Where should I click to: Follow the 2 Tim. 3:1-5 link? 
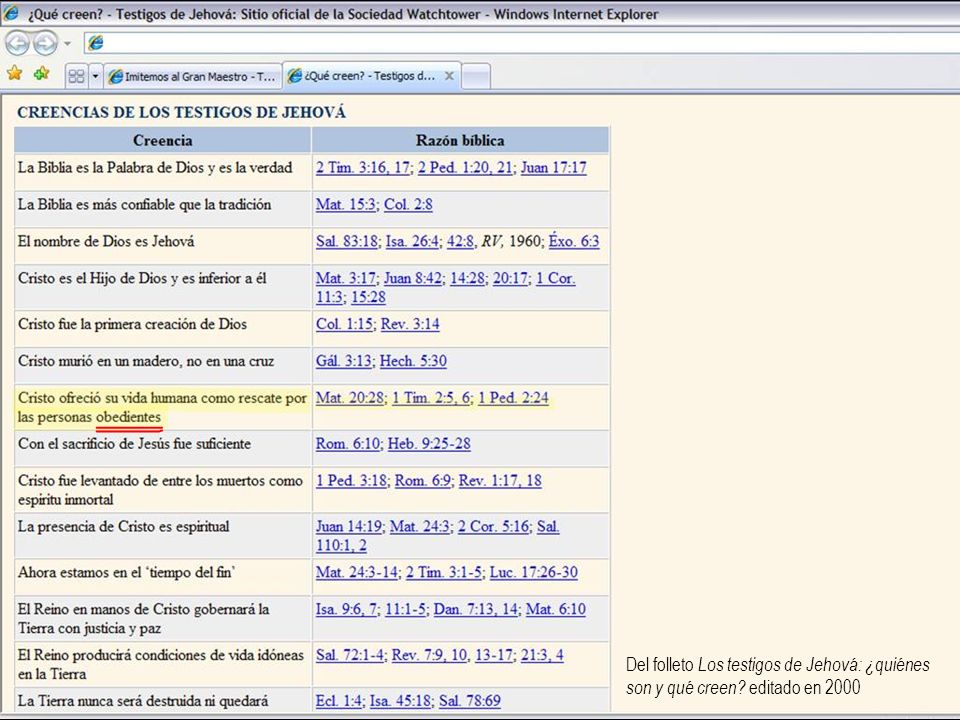(x=444, y=572)
